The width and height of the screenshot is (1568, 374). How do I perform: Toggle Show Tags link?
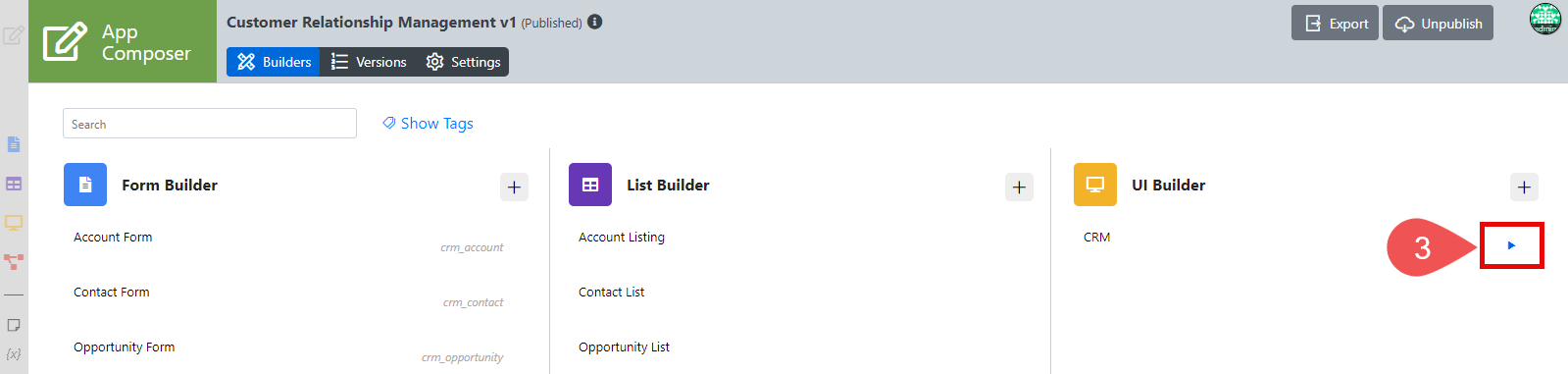click(x=428, y=123)
